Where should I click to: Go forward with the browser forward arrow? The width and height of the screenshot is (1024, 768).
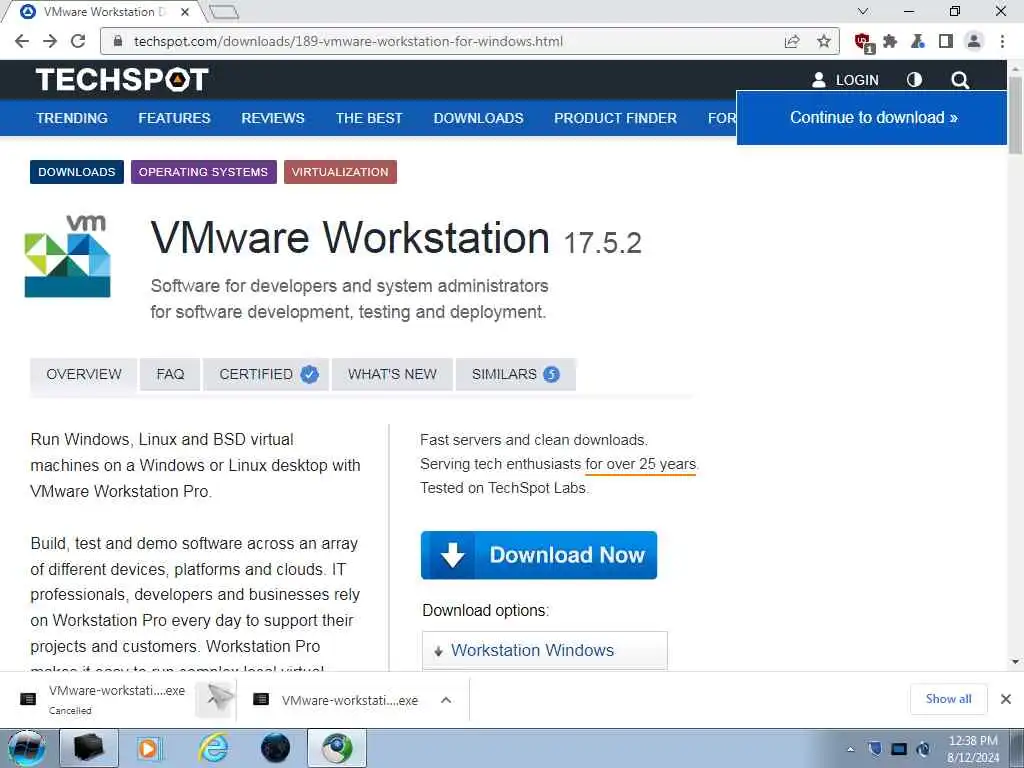coord(50,41)
